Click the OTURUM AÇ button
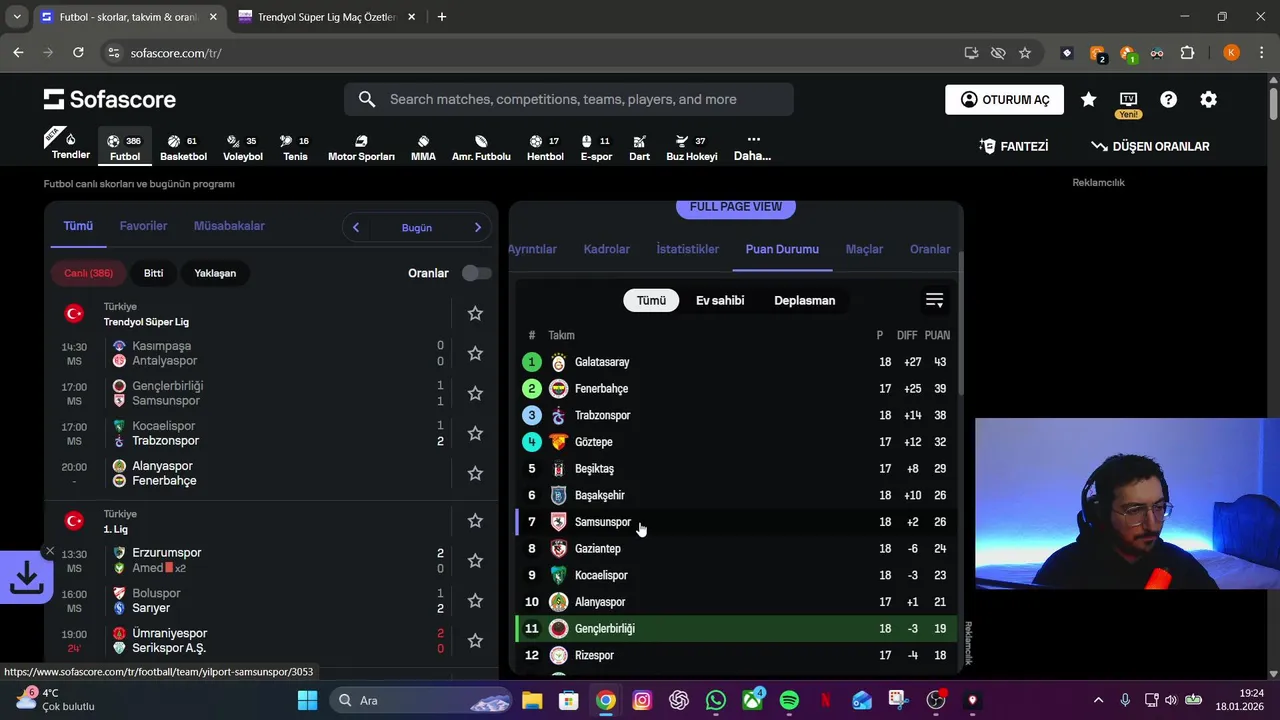1280x720 pixels. [1004, 99]
